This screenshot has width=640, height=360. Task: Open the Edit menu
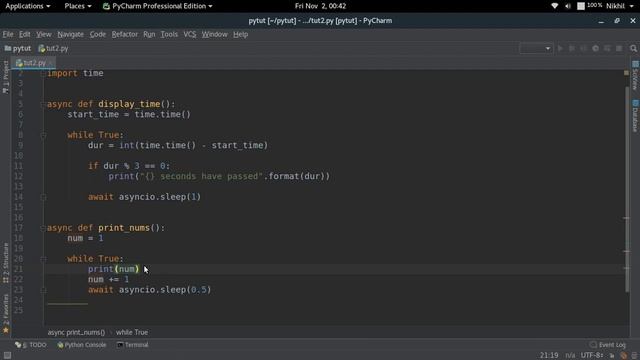point(24,34)
